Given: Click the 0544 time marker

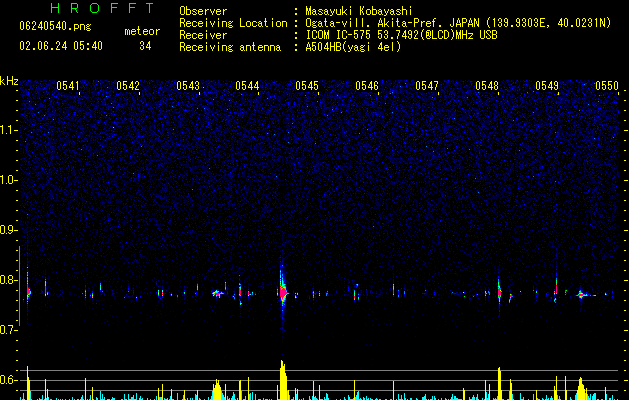Looking at the screenshot, I should 247,86.
